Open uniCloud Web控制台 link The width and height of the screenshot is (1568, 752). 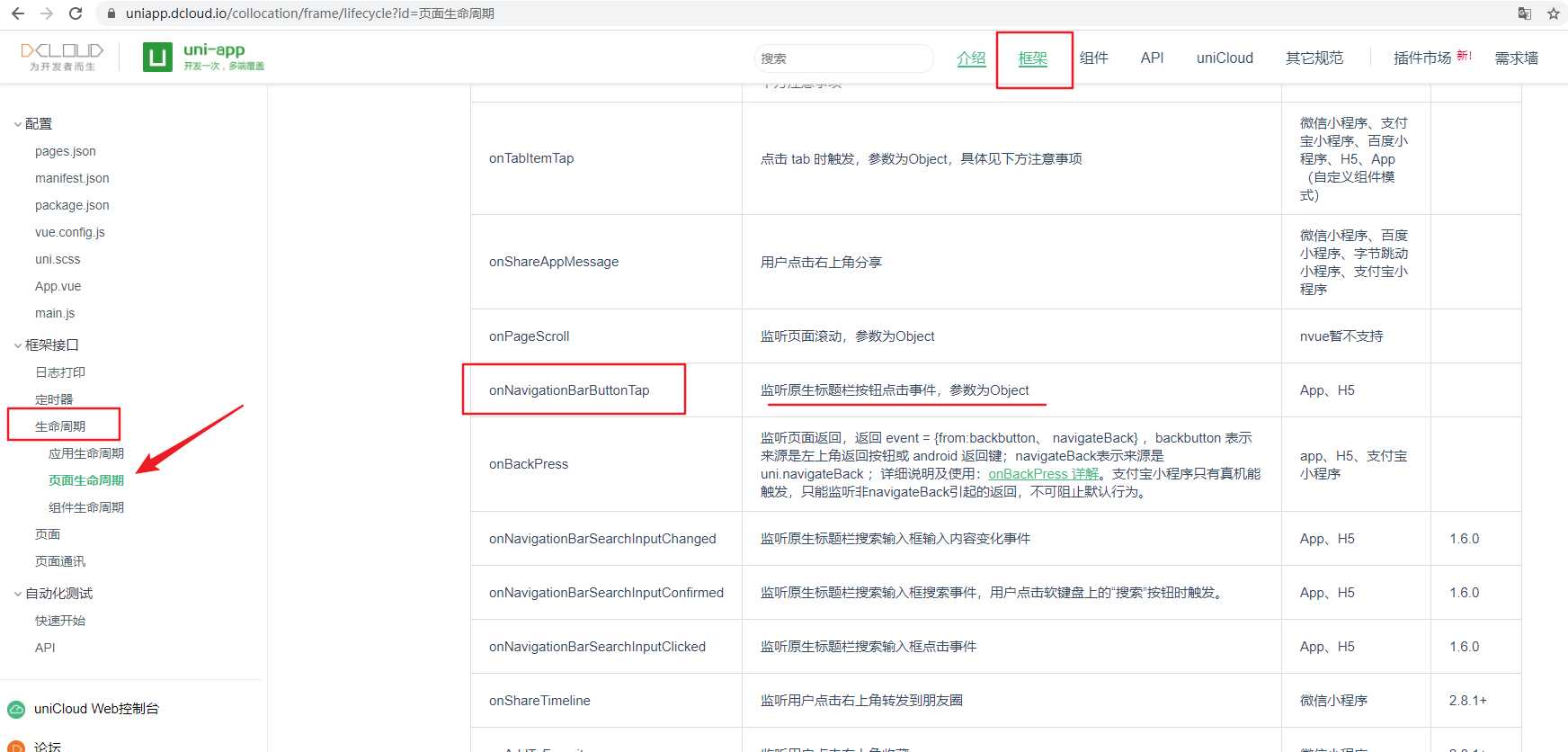pyautogui.click(x=96, y=709)
